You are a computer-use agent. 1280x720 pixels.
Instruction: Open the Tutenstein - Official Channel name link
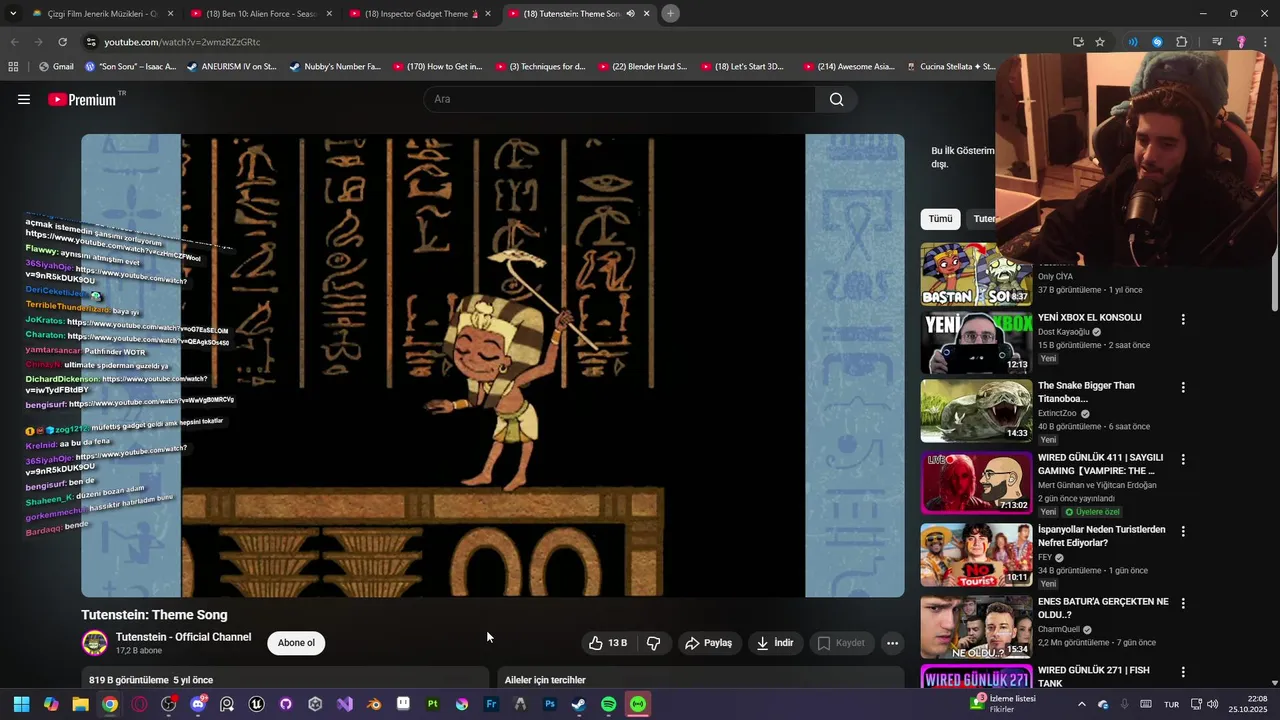click(183, 637)
